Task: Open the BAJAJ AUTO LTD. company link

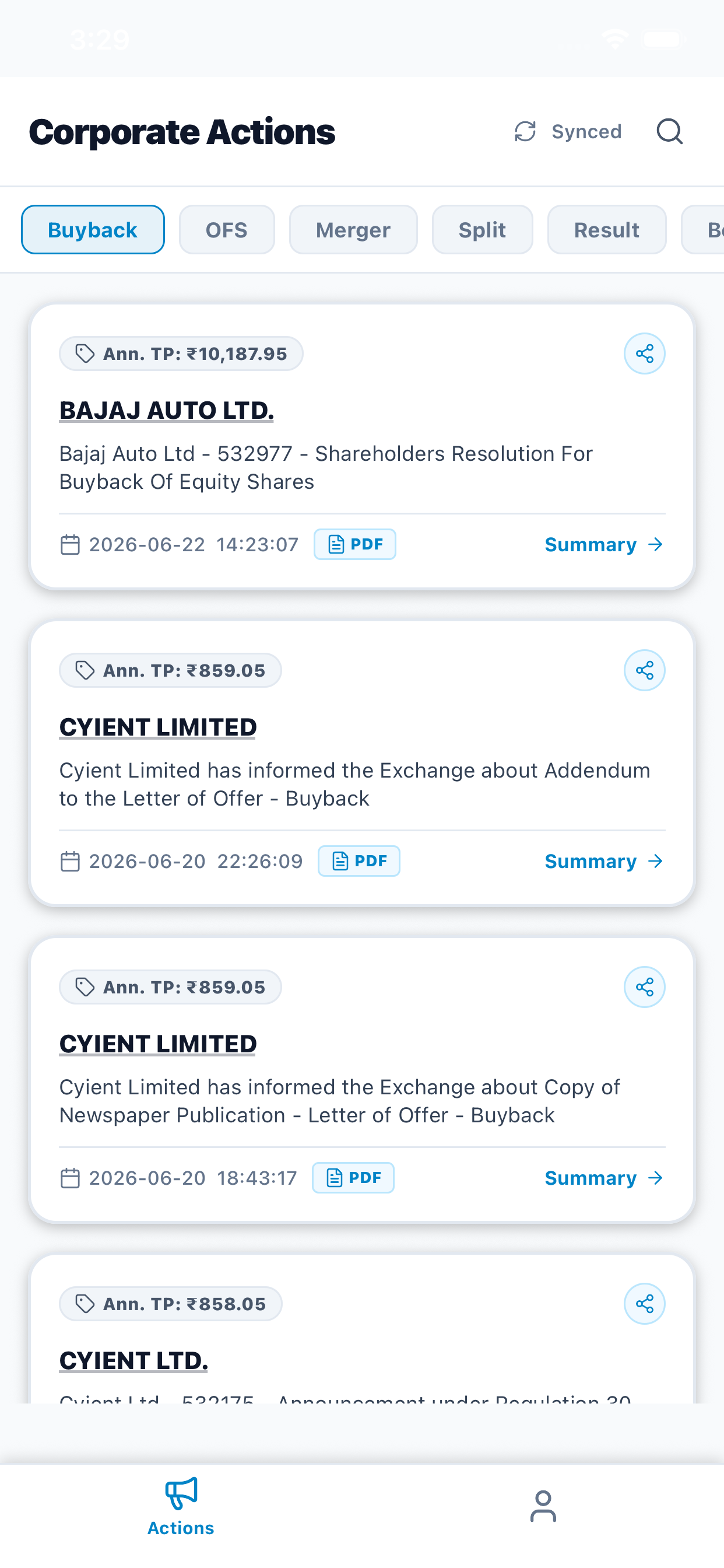Action: (x=166, y=409)
